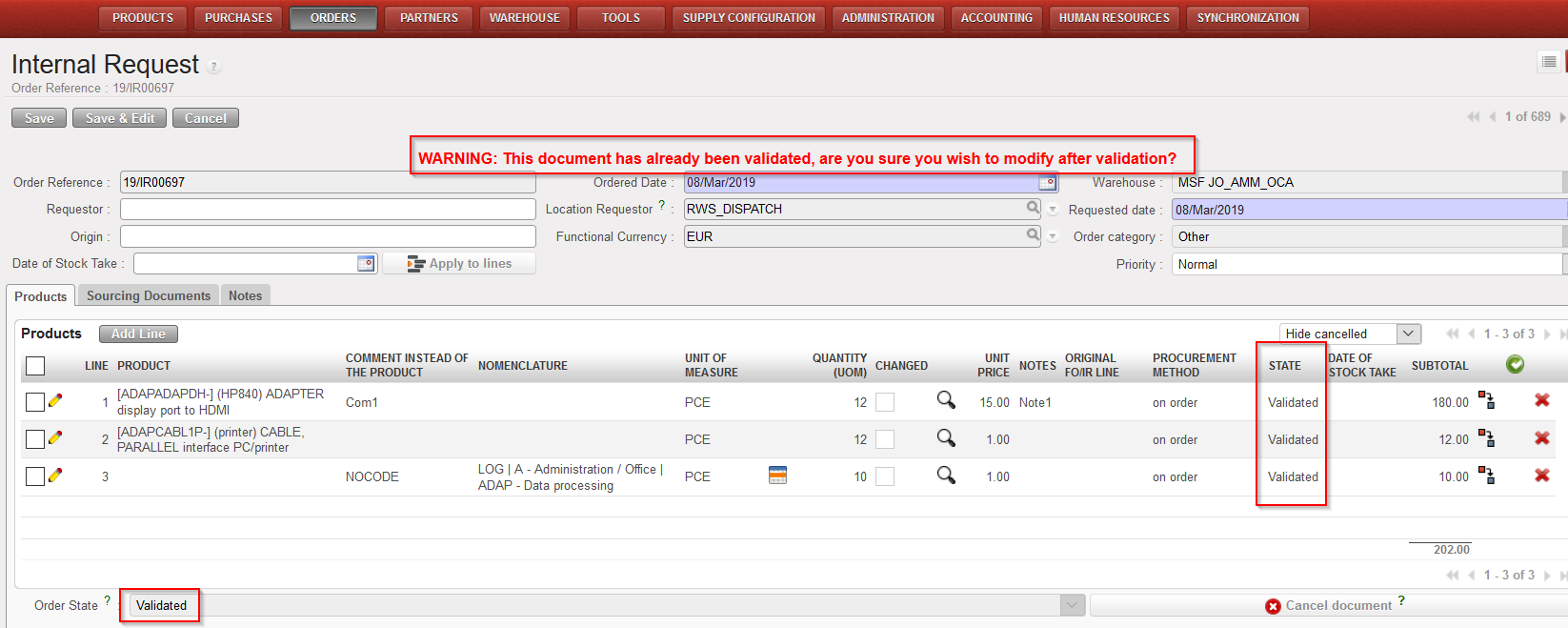Image resolution: width=1568 pixels, height=628 pixels.
Task: Click the split line icon for subtotal 12.00
Action: (x=1486, y=438)
